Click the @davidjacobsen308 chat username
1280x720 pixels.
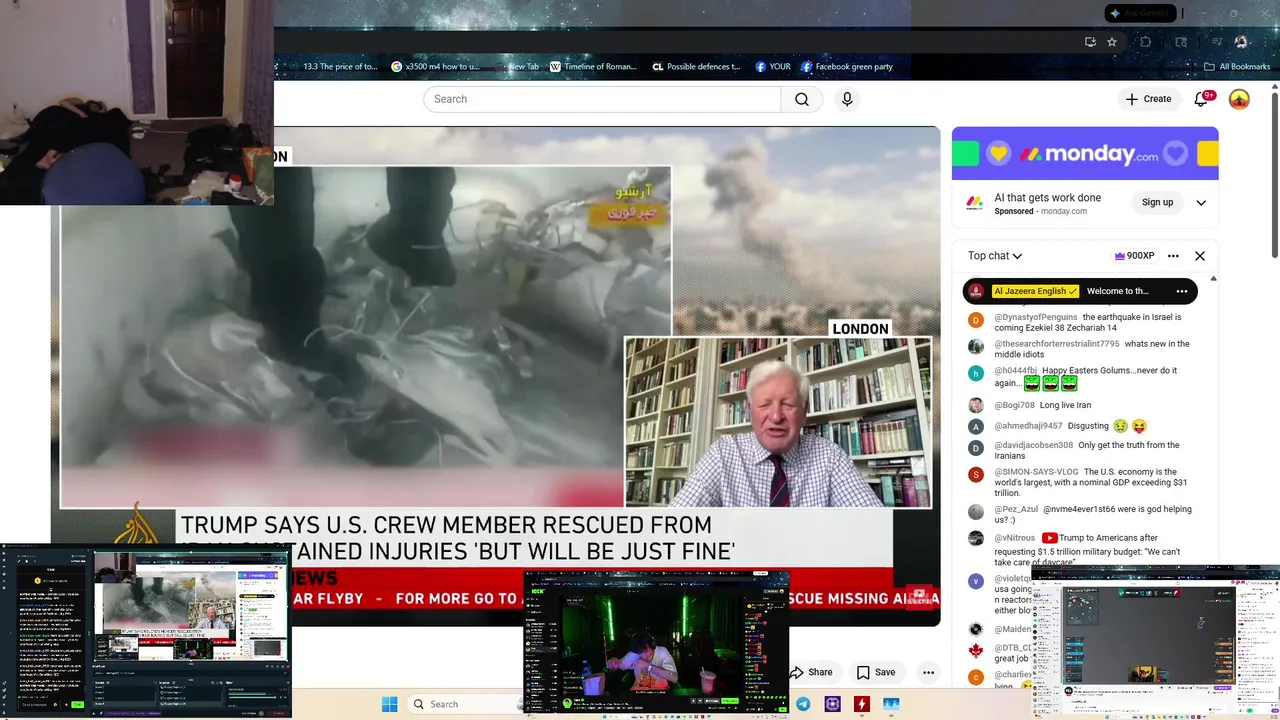click(x=1034, y=445)
